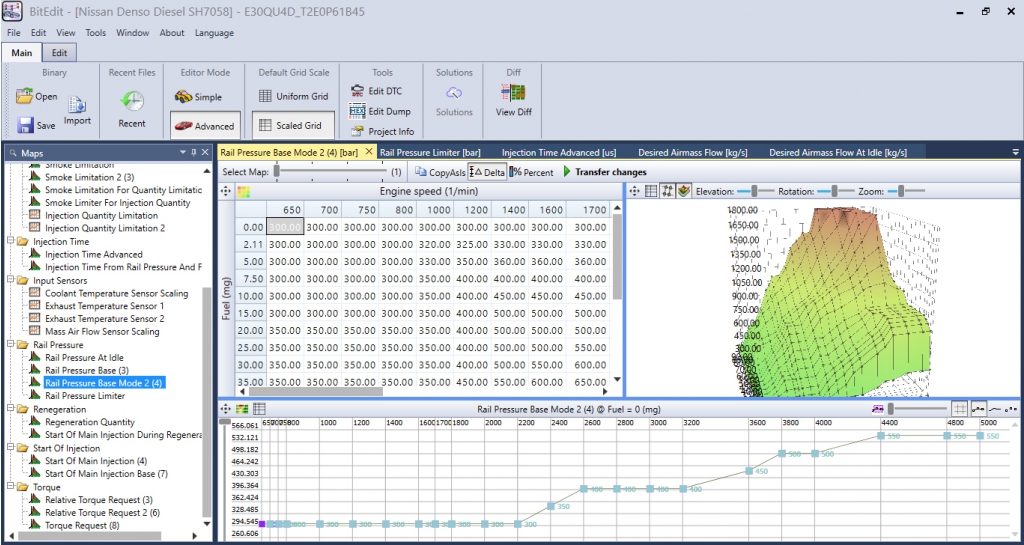Select Regeneration Quantity map
Image resolution: width=1024 pixels, height=545 pixels.
click(90, 422)
